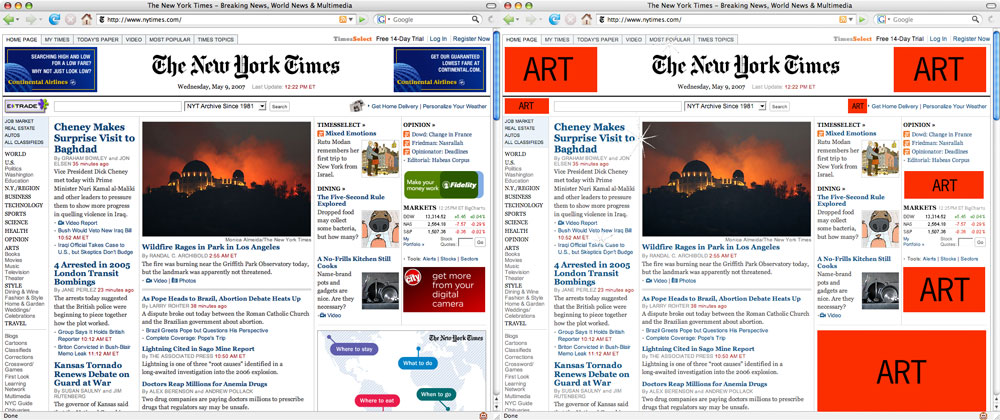
Task: Open the VIDEO tab in right window
Action: coord(634,40)
